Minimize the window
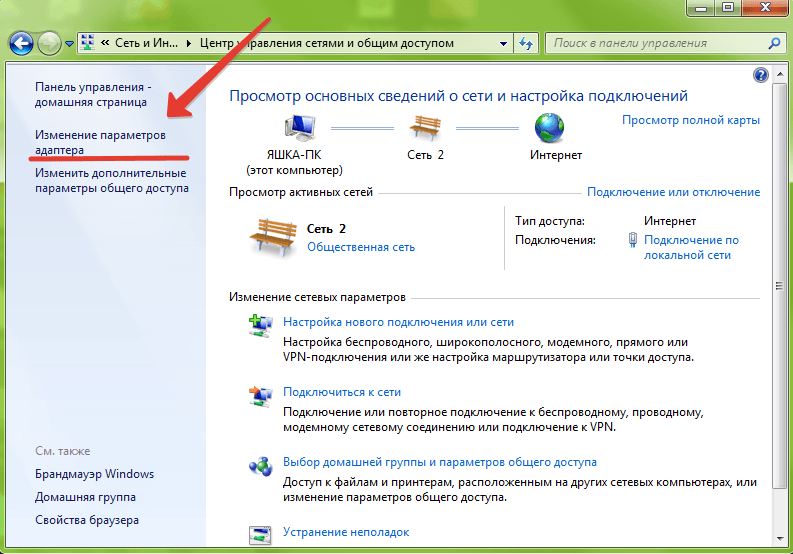Screen dimensions: 793x554 pos(701,8)
